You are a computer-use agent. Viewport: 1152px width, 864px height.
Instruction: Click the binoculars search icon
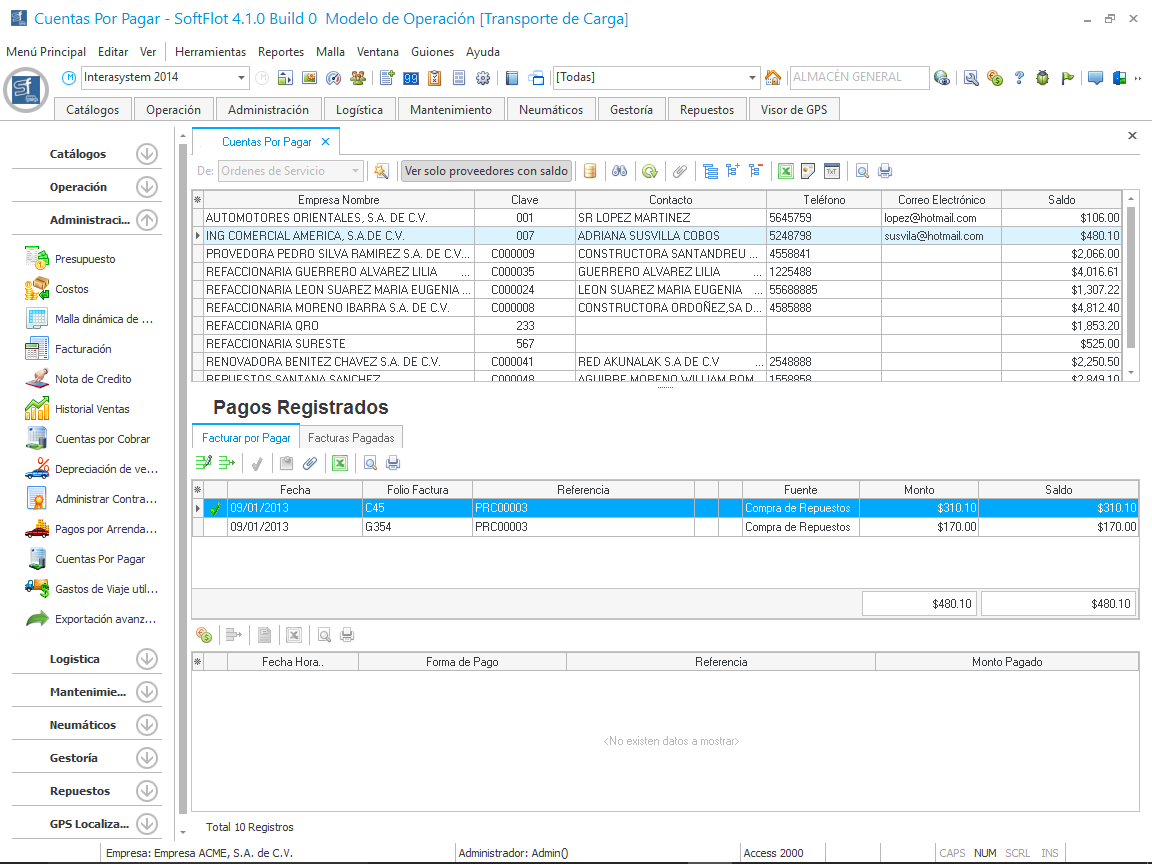[620, 171]
